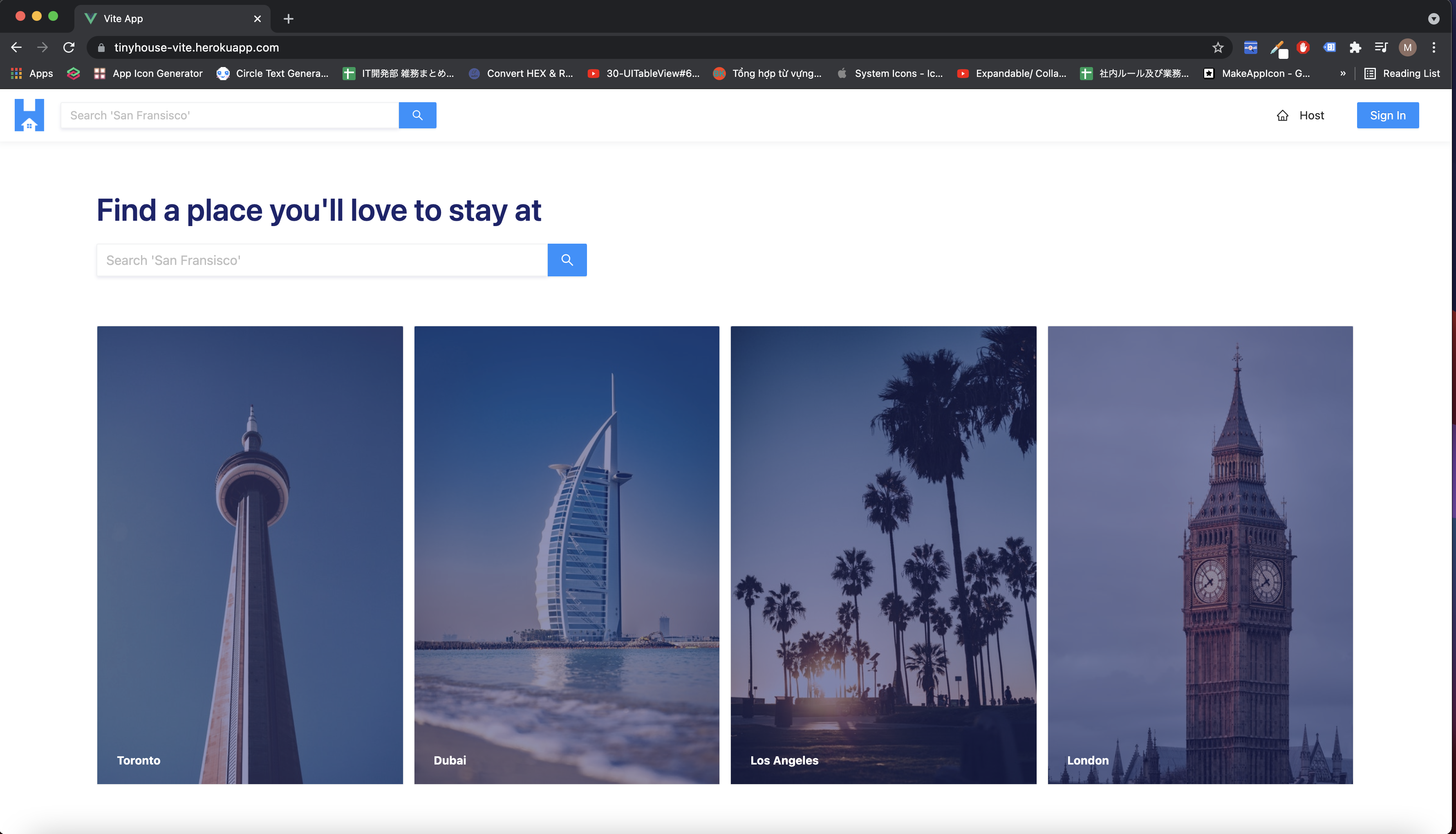Screen dimensions: 1456x834
Task: Open the tab search dropdown arrow
Action: [x=1434, y=19]
